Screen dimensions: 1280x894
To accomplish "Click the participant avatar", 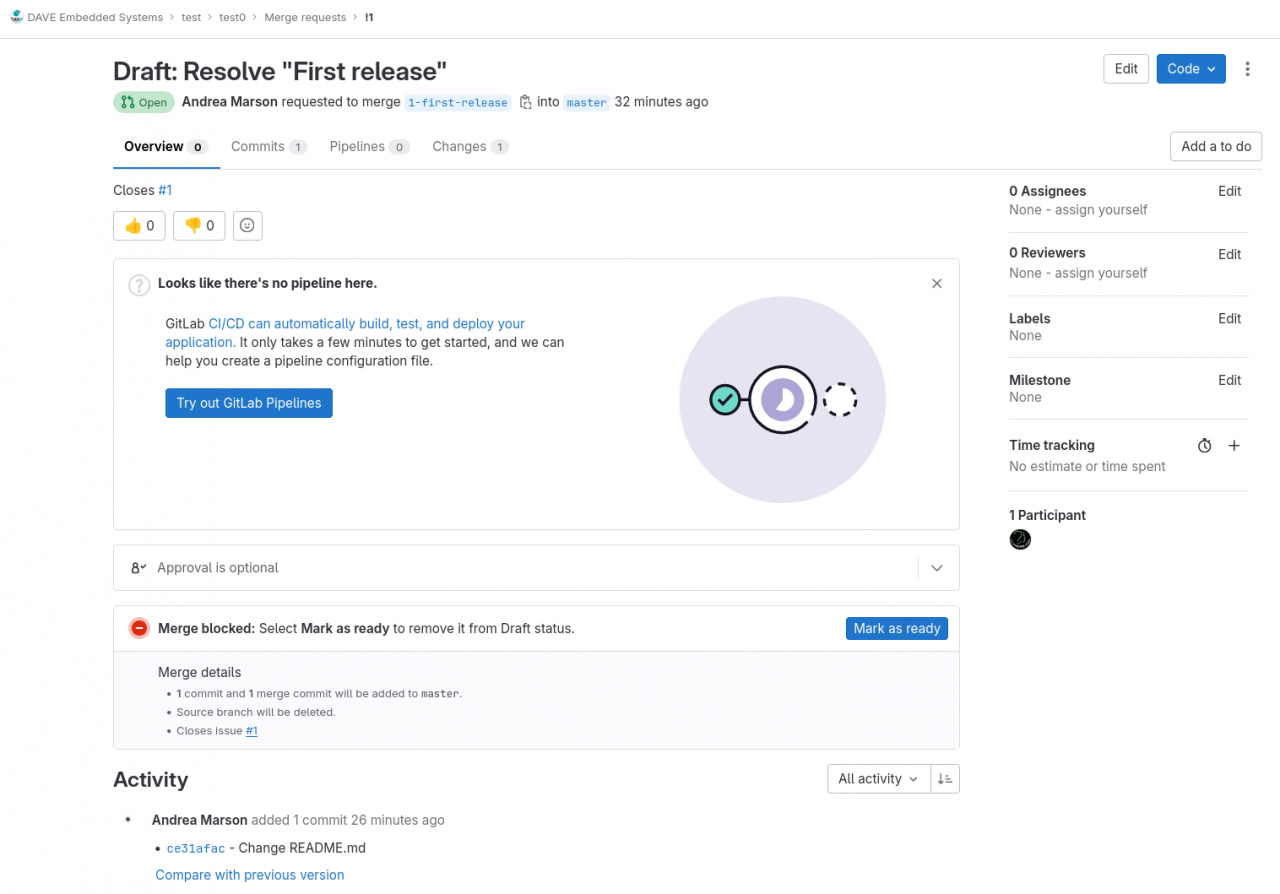I will click(1020, 540).
